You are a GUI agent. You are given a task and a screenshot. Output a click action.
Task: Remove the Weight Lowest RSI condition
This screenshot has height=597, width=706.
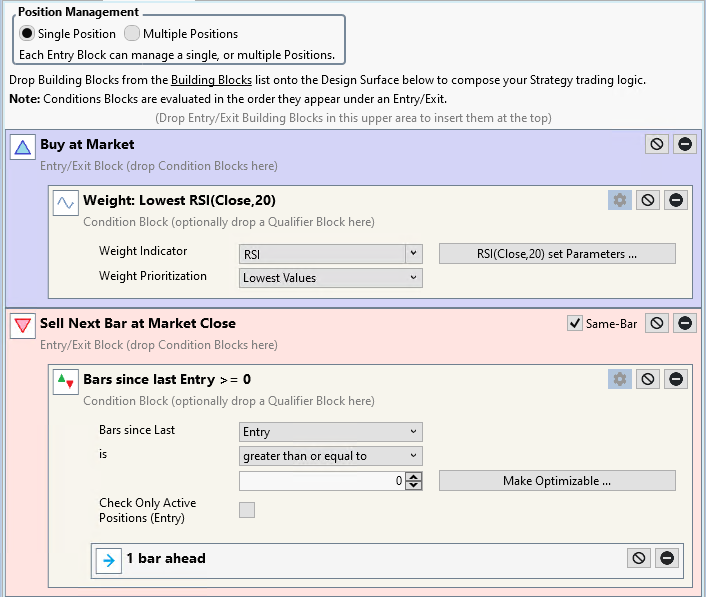(x=676, y=200)
